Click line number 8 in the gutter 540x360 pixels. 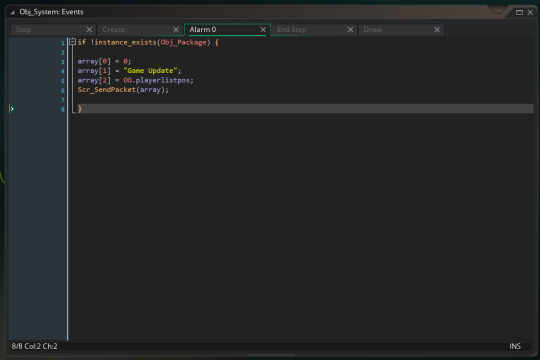click(x=63, y=110)
